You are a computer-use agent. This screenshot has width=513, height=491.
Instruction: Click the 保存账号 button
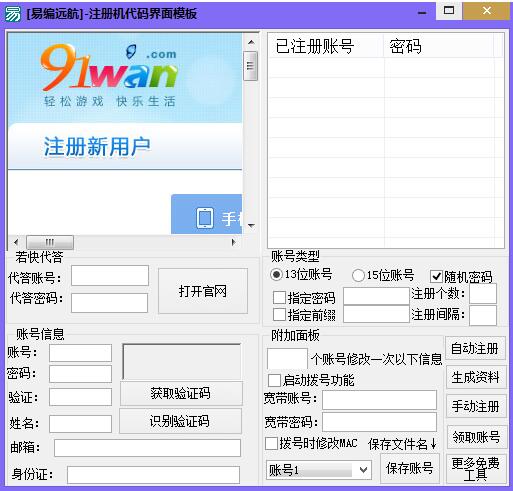(410, 468)
